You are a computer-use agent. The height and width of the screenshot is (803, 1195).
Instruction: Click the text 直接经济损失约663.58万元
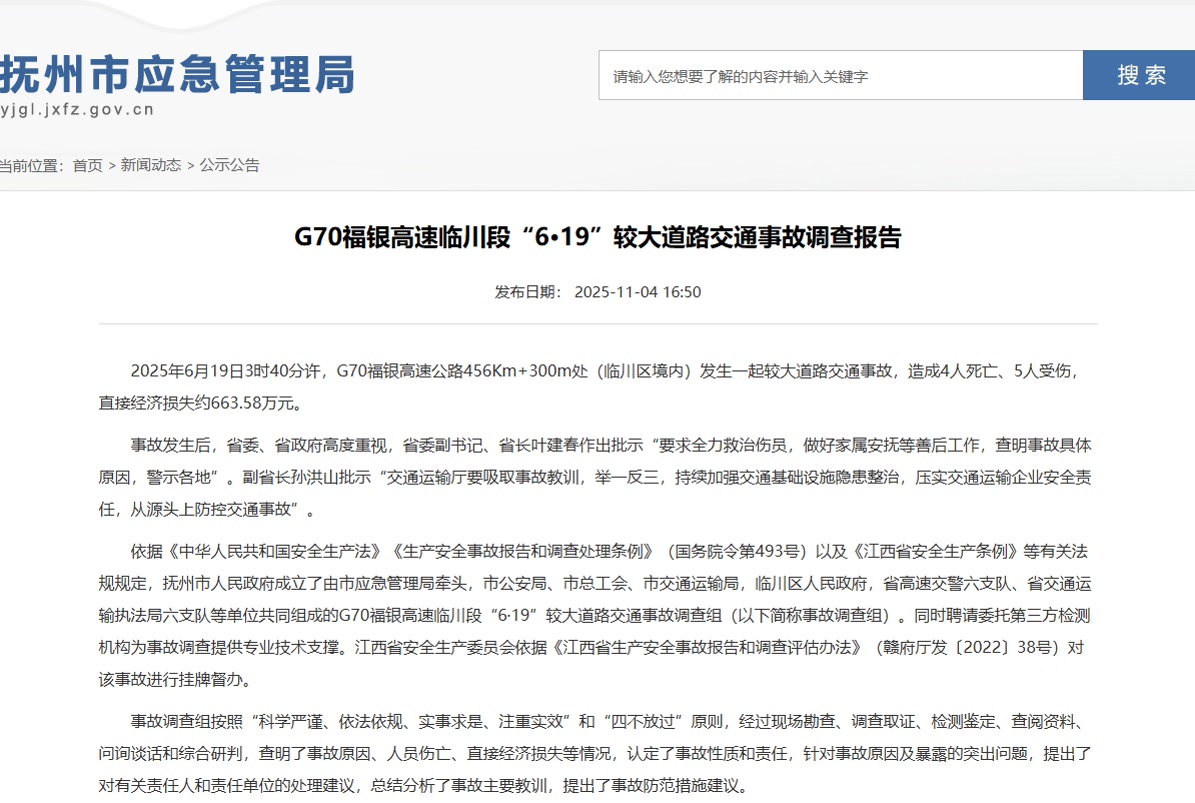click(x=199, y=404)
